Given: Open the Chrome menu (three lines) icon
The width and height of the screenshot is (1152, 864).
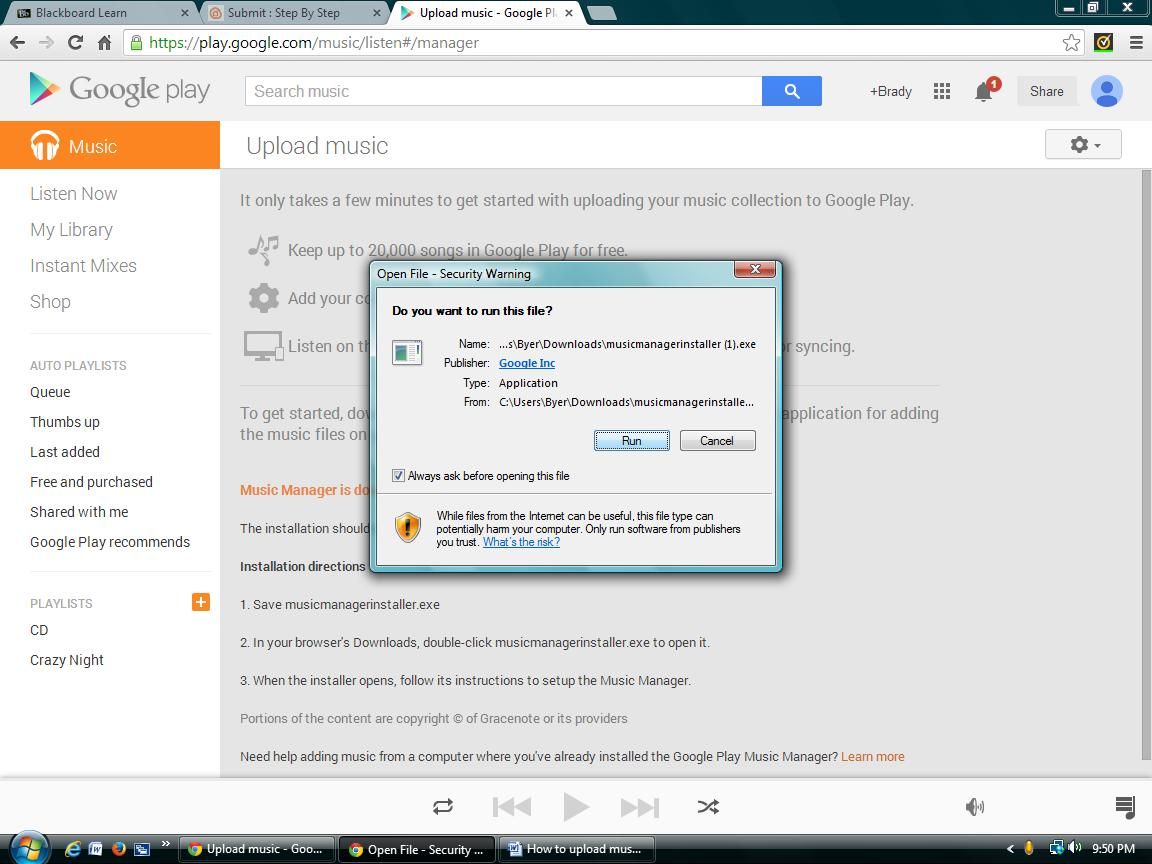Looking at the screenshot, I should (x=1136, y=43).
